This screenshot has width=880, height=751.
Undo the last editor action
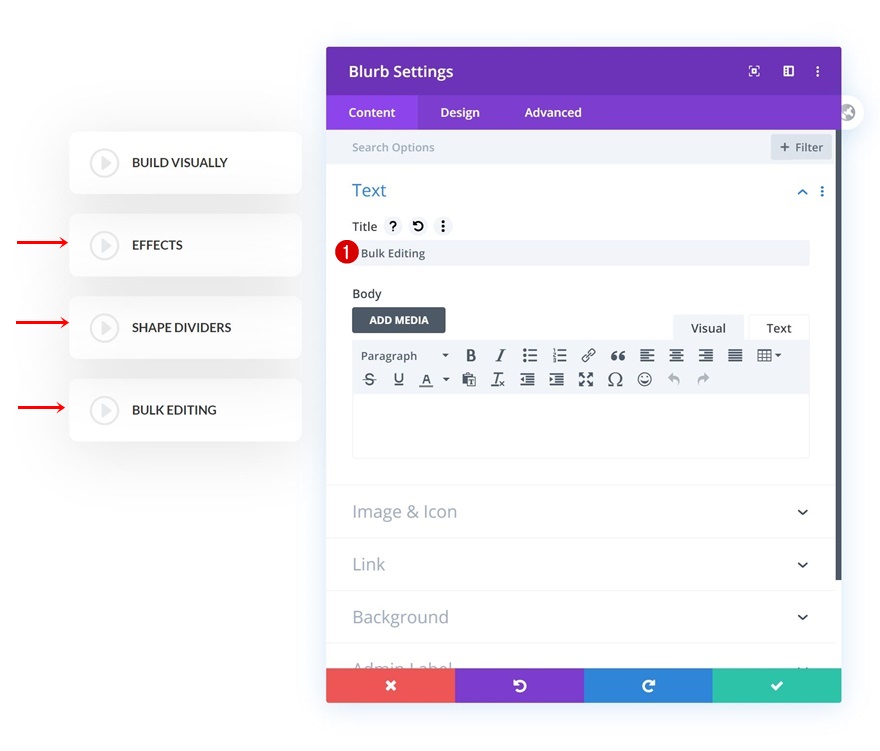pyautogui.click(x=674, y=379)
